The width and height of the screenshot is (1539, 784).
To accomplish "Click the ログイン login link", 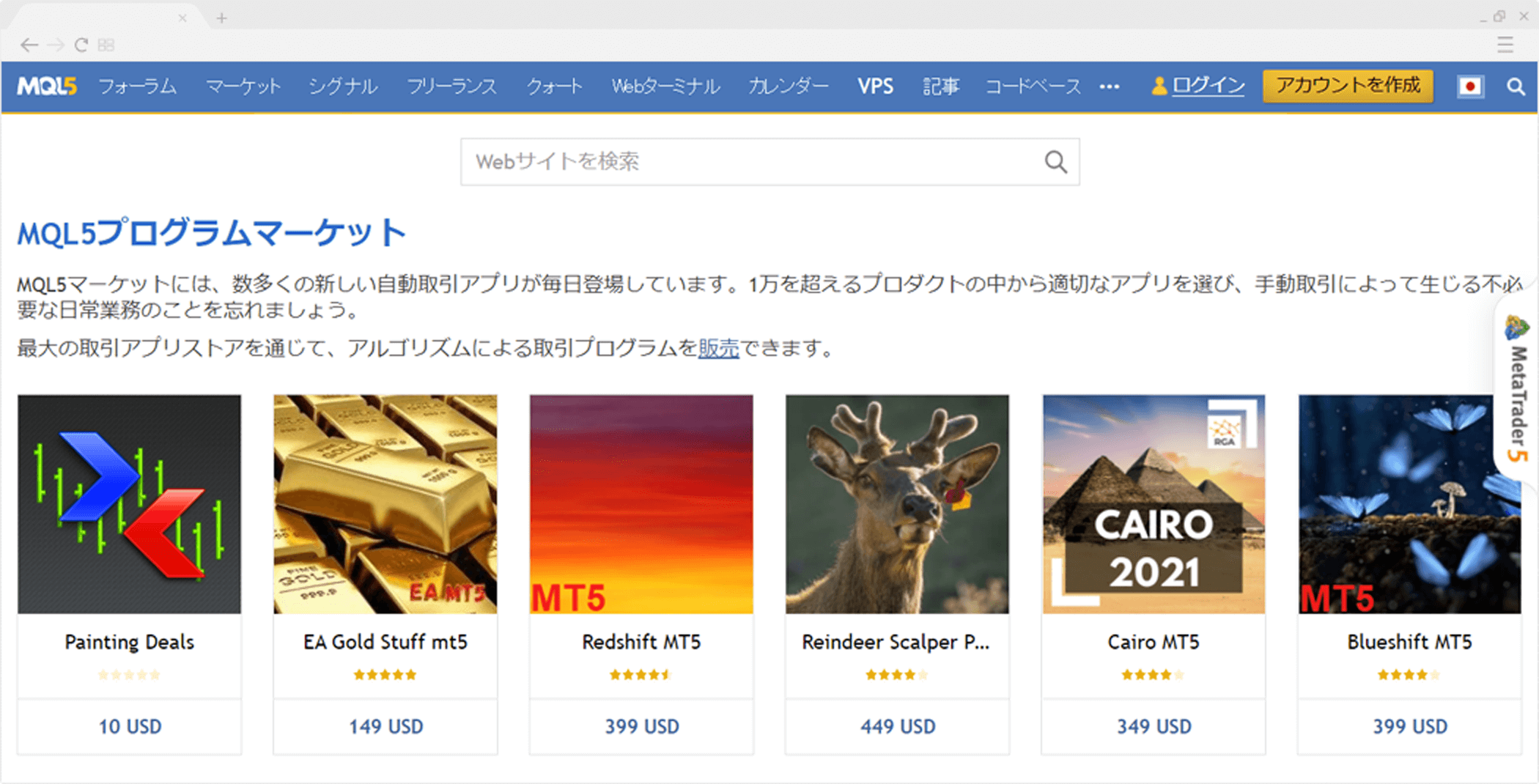I will tap(1208, 86).
